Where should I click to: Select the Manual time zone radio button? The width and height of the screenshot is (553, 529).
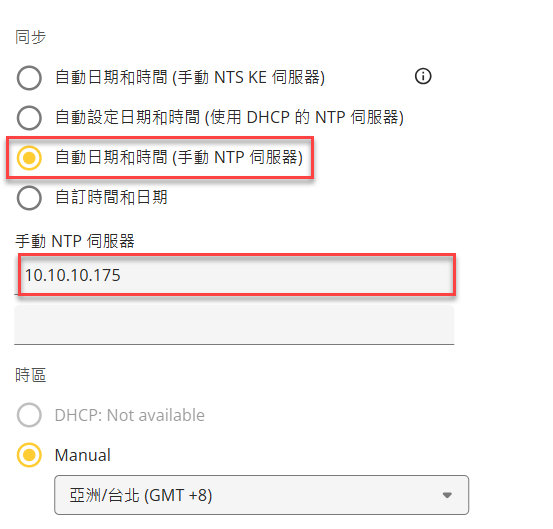tap(29, 455)
